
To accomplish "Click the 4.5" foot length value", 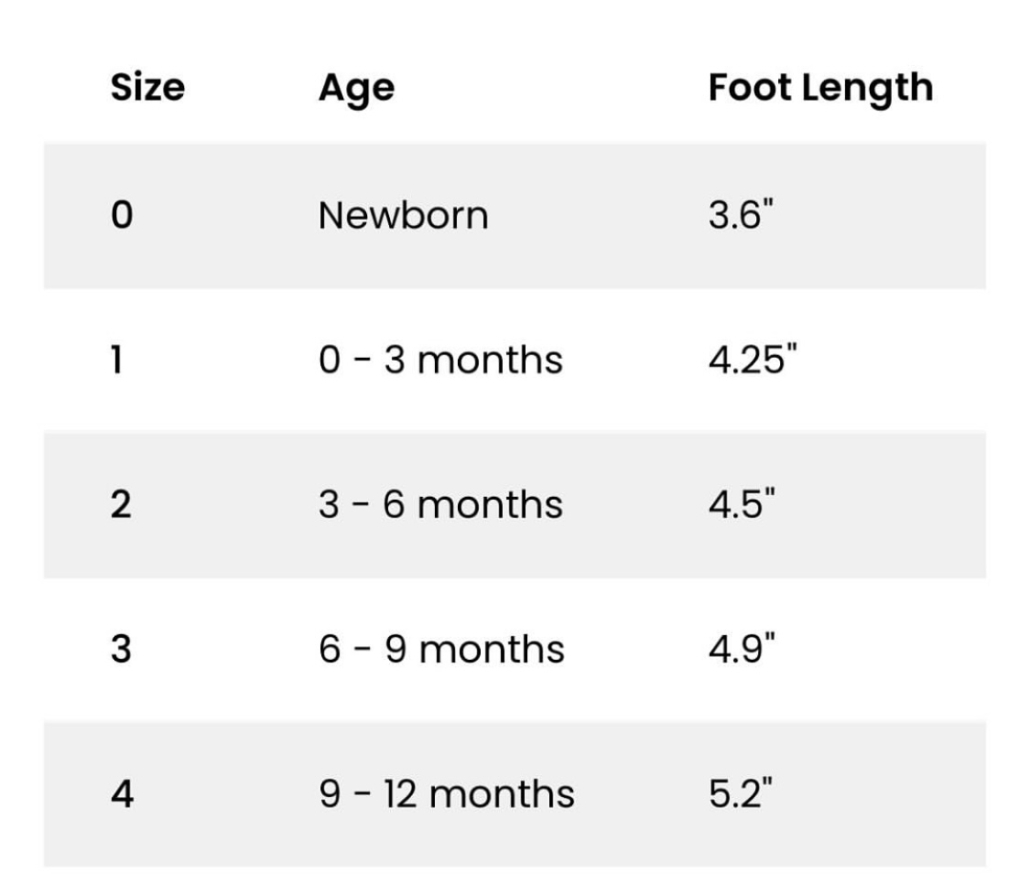I will [742, 504].
